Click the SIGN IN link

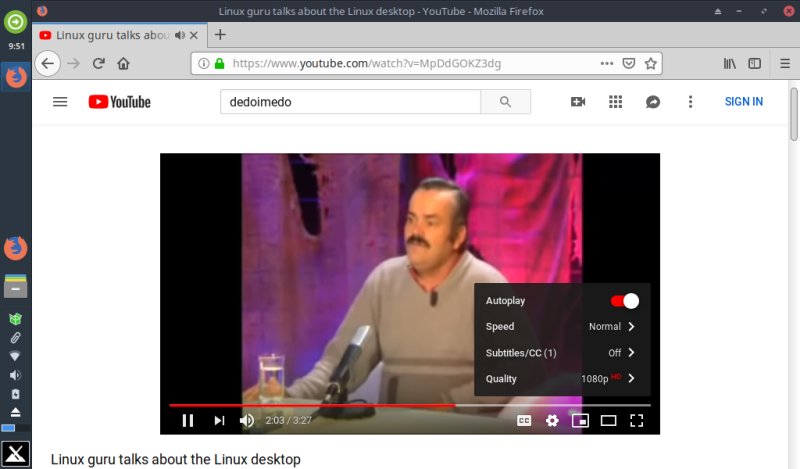743,102
